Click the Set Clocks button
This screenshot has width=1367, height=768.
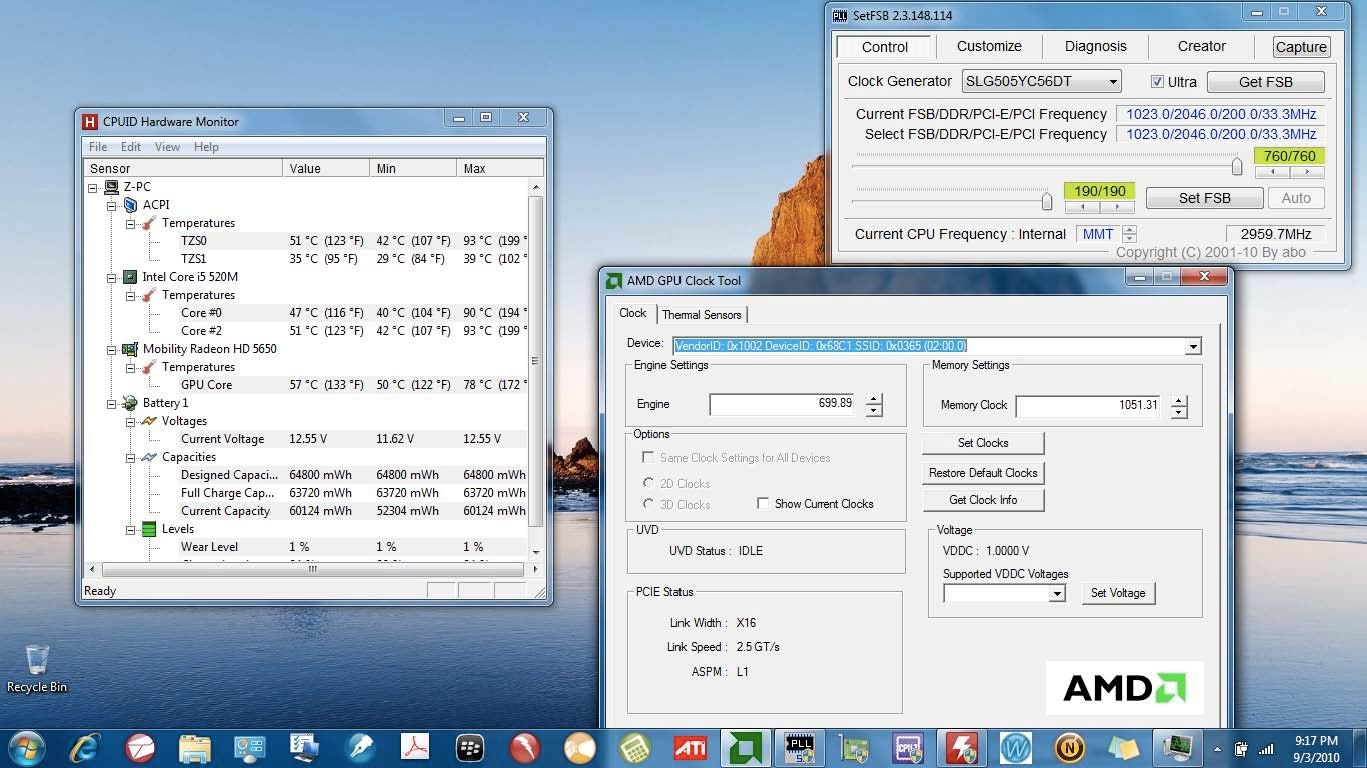(x=983, y=443)
